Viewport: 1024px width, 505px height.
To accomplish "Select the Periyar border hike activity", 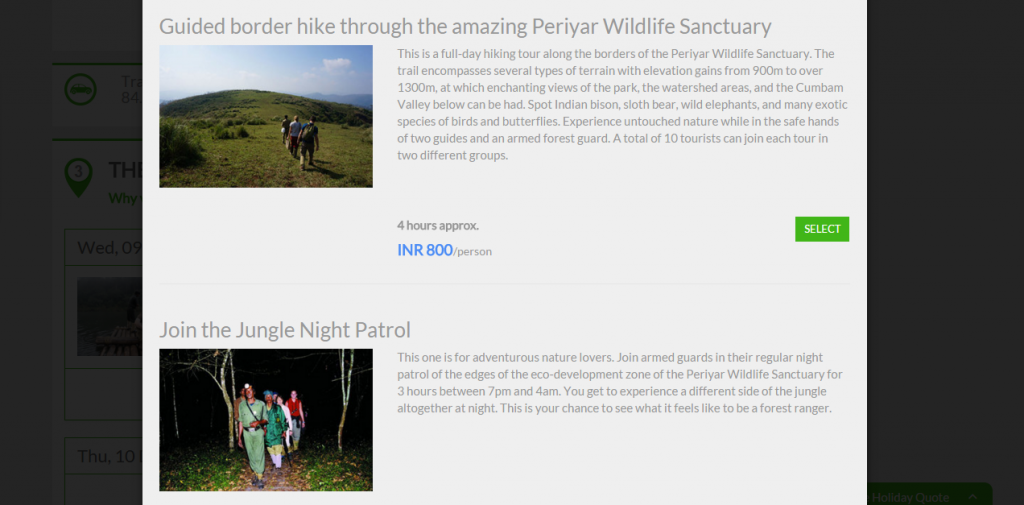I will point(822,229).
